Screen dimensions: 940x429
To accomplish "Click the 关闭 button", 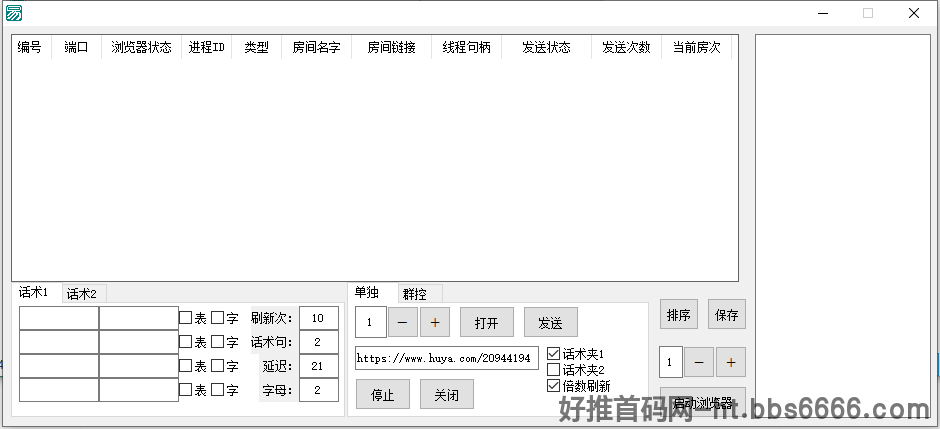I will pyautogui.click(x=447, y=394).
